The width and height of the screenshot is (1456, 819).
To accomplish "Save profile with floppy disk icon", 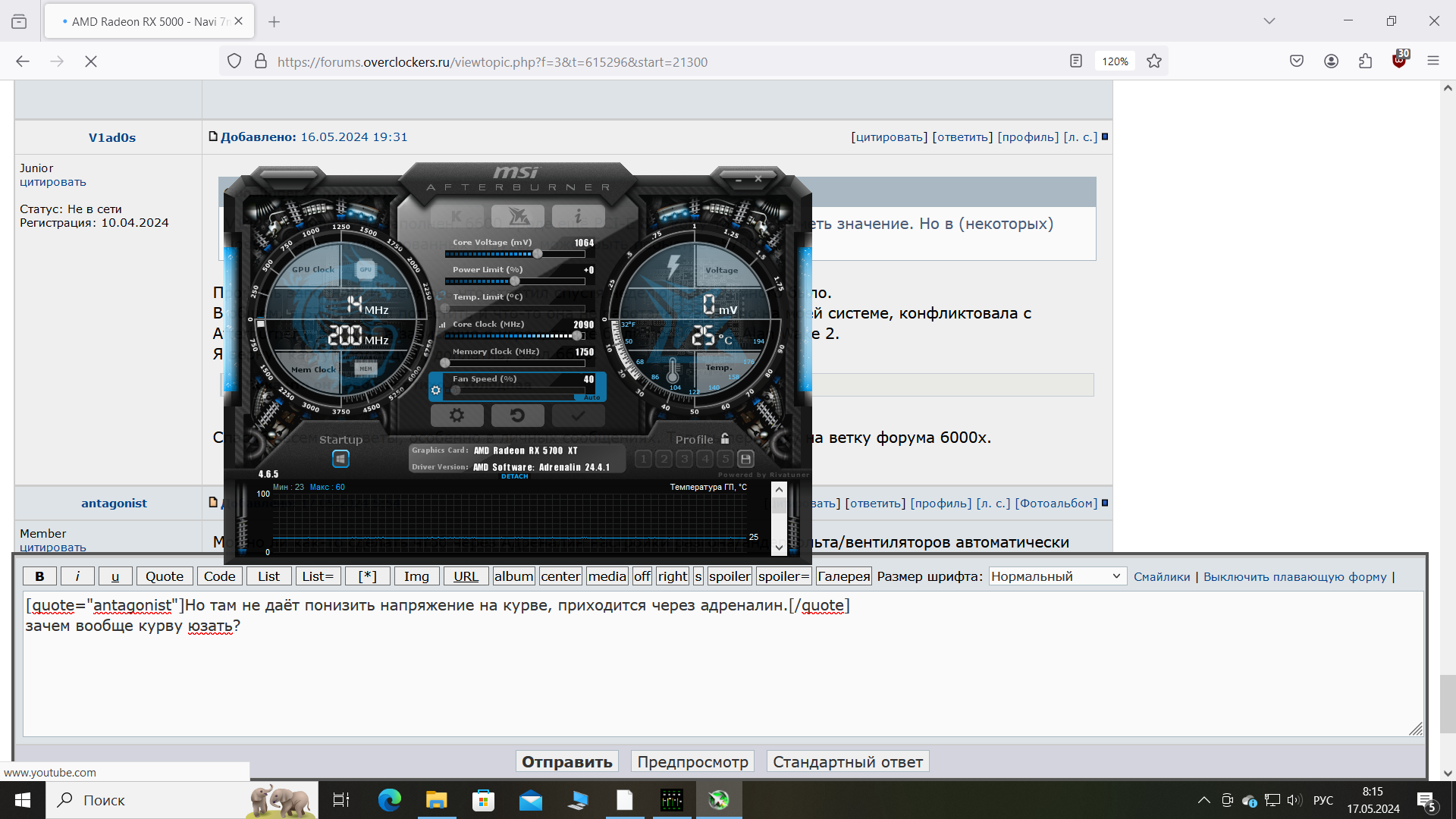I will tap(745, 459).
